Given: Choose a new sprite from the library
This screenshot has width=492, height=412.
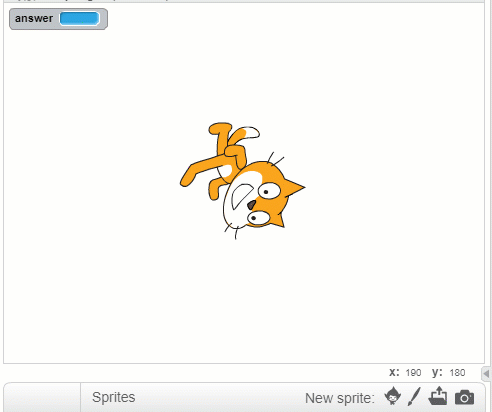Looking at the screenshot, I should click(x=393, y=396).
